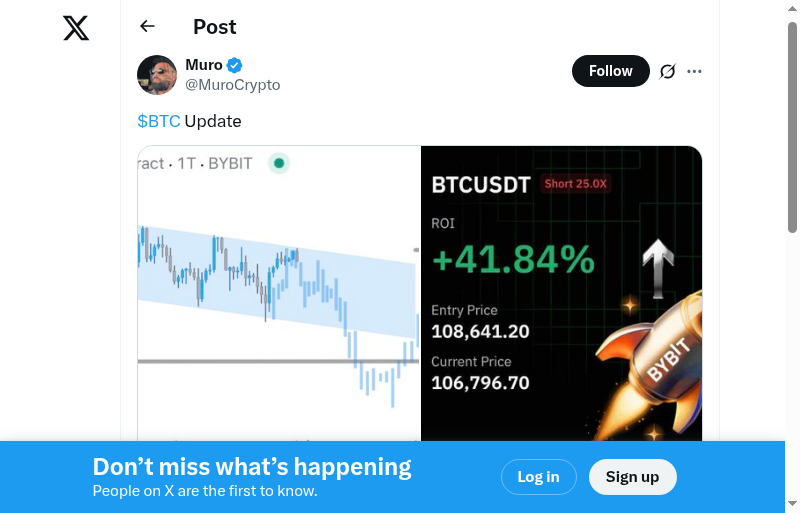Screen dimensions: 800x513
Task: Click the red Short 25.0X badge
Action: 577,184
